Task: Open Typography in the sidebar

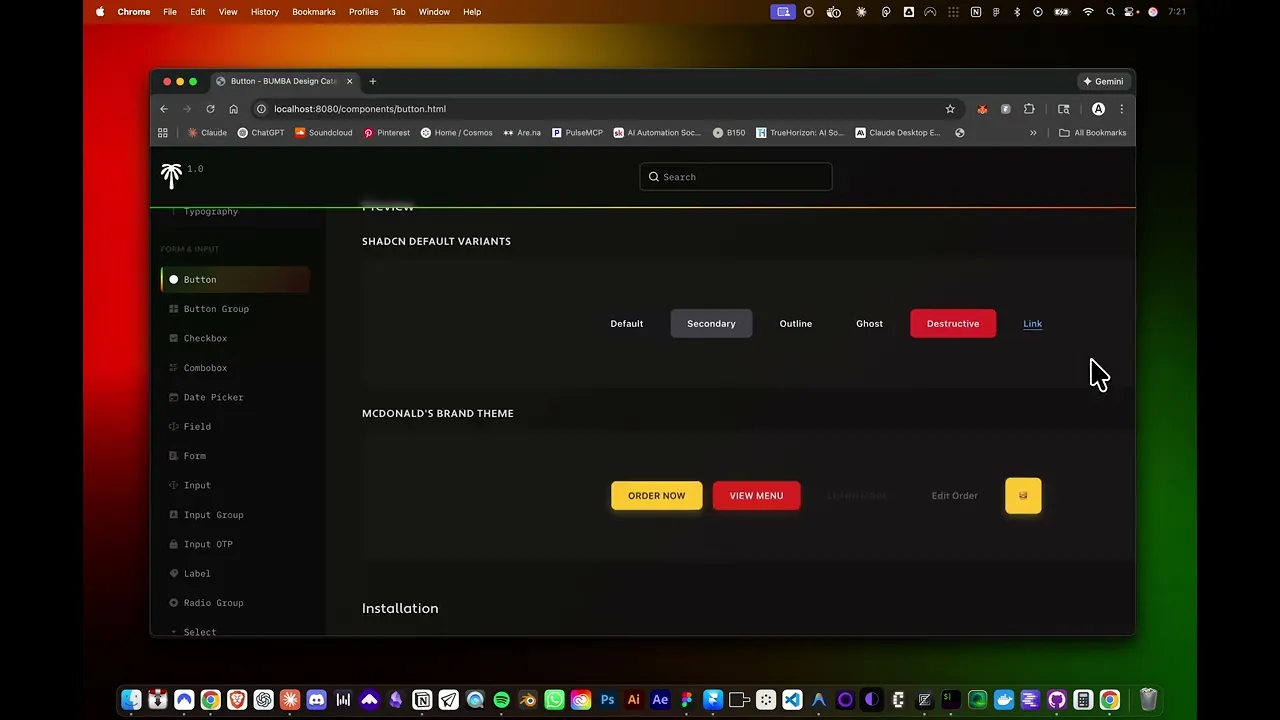Action: tap(210, 211)
